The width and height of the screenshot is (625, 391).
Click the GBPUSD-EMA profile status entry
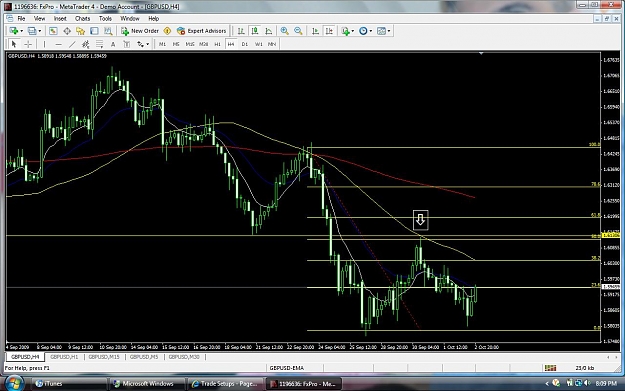click(287, 368)
